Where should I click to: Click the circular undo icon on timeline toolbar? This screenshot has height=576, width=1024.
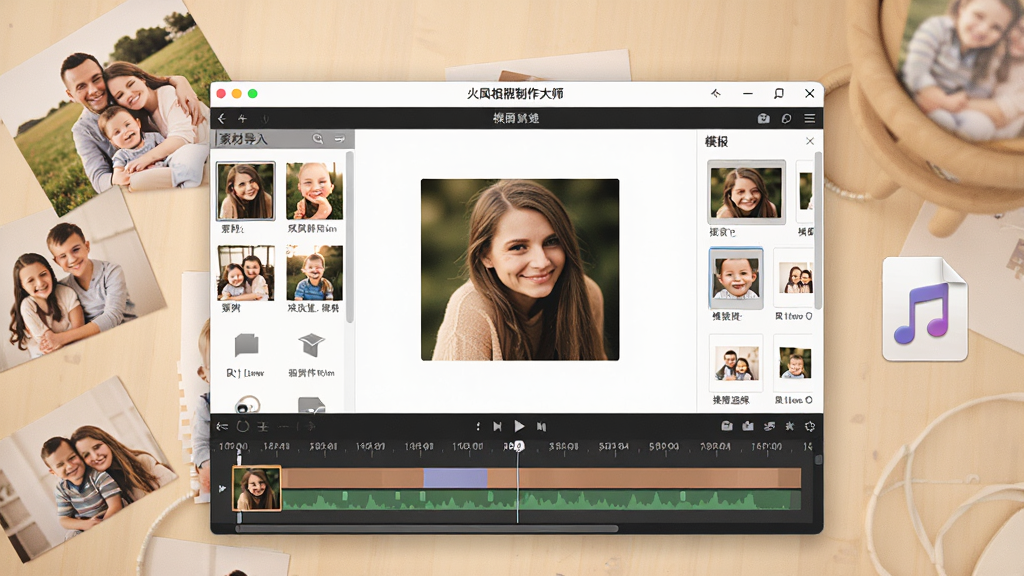coord(243,426)
